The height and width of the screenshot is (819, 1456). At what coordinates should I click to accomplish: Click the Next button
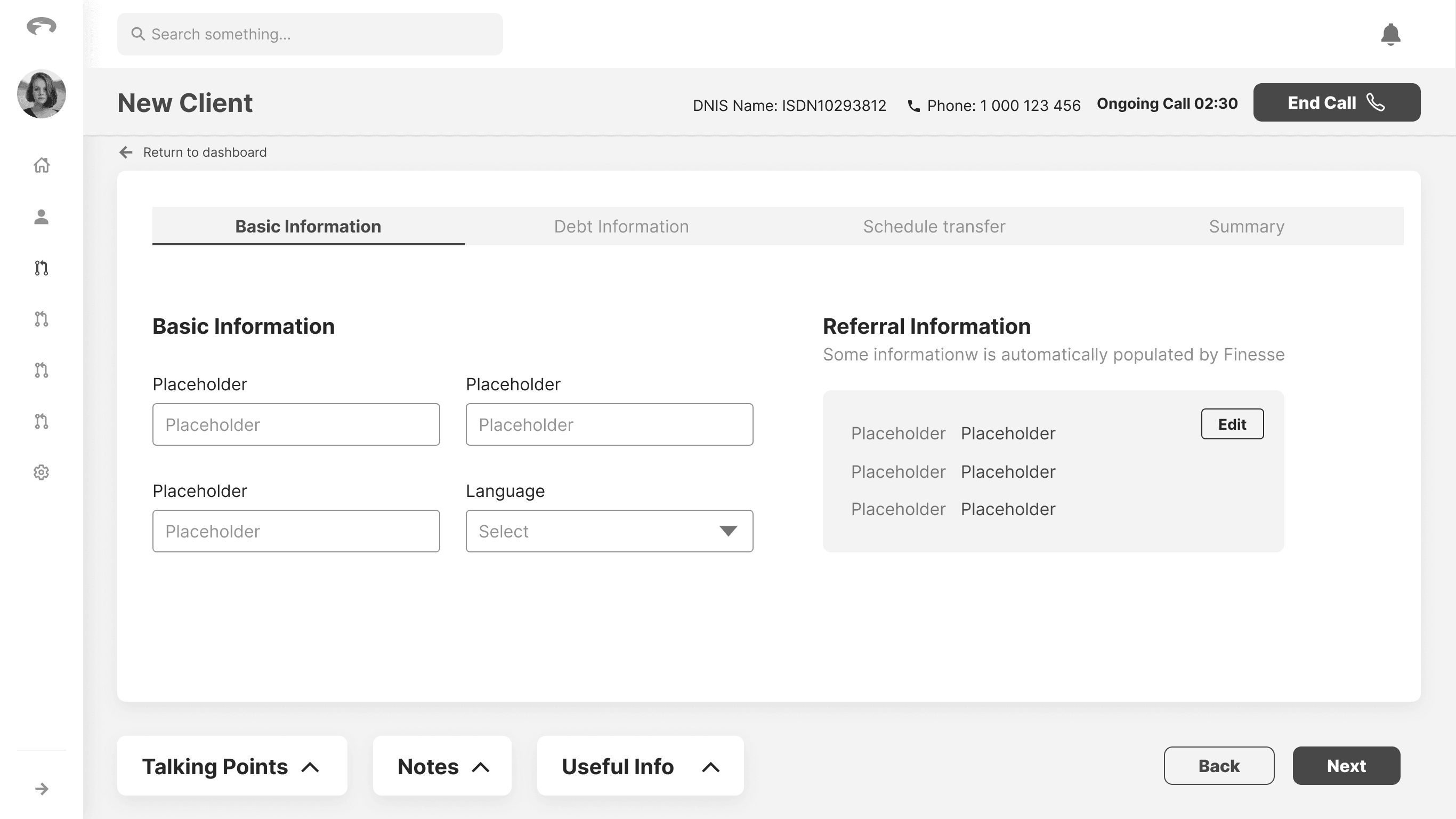pos(1346,766)
